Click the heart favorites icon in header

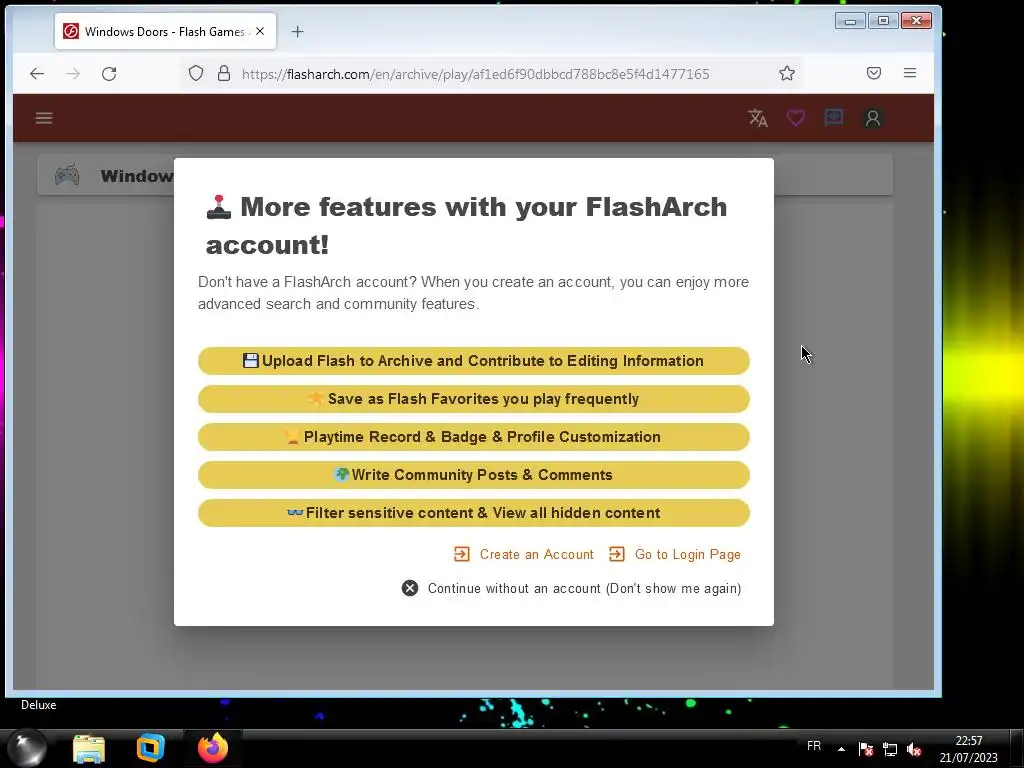(x=795, y=118)
